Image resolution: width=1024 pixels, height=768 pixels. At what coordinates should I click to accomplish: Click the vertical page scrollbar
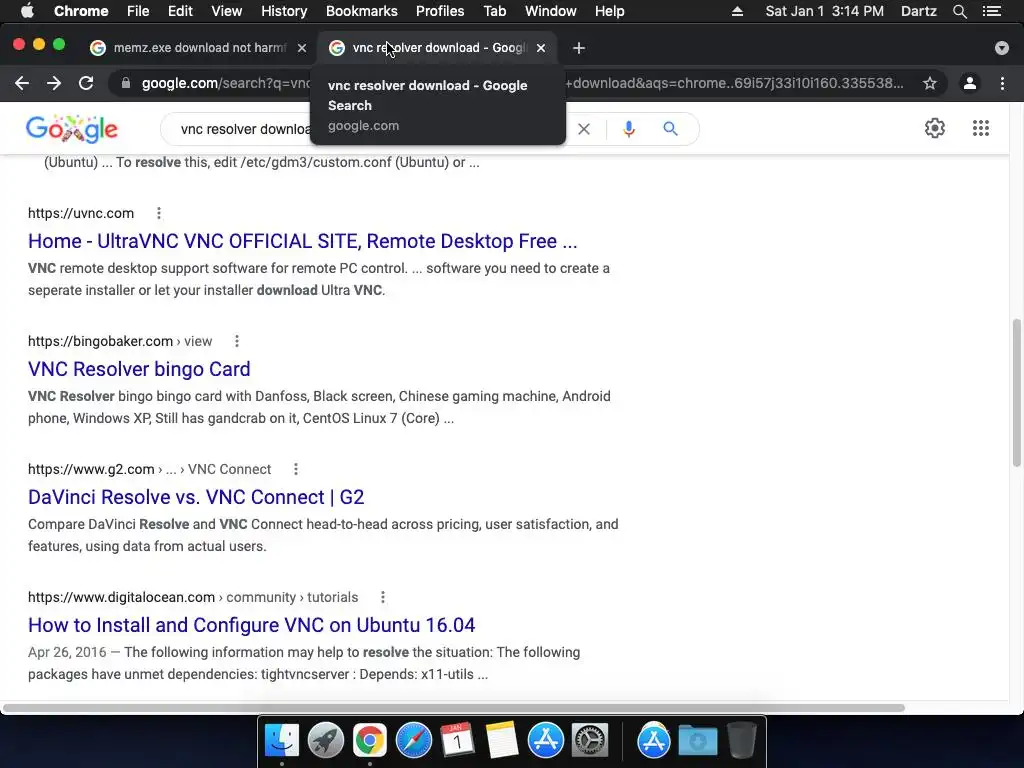[1016, 392]
